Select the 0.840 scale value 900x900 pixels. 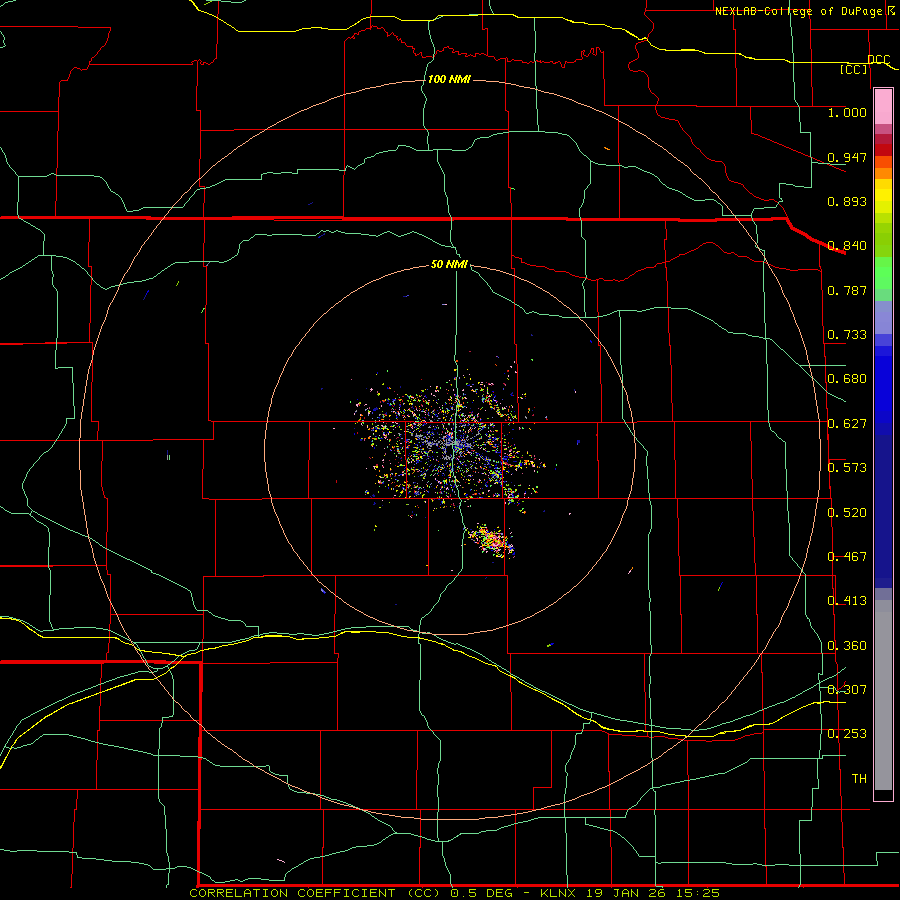pyautogui.click(x=847, y=246)
